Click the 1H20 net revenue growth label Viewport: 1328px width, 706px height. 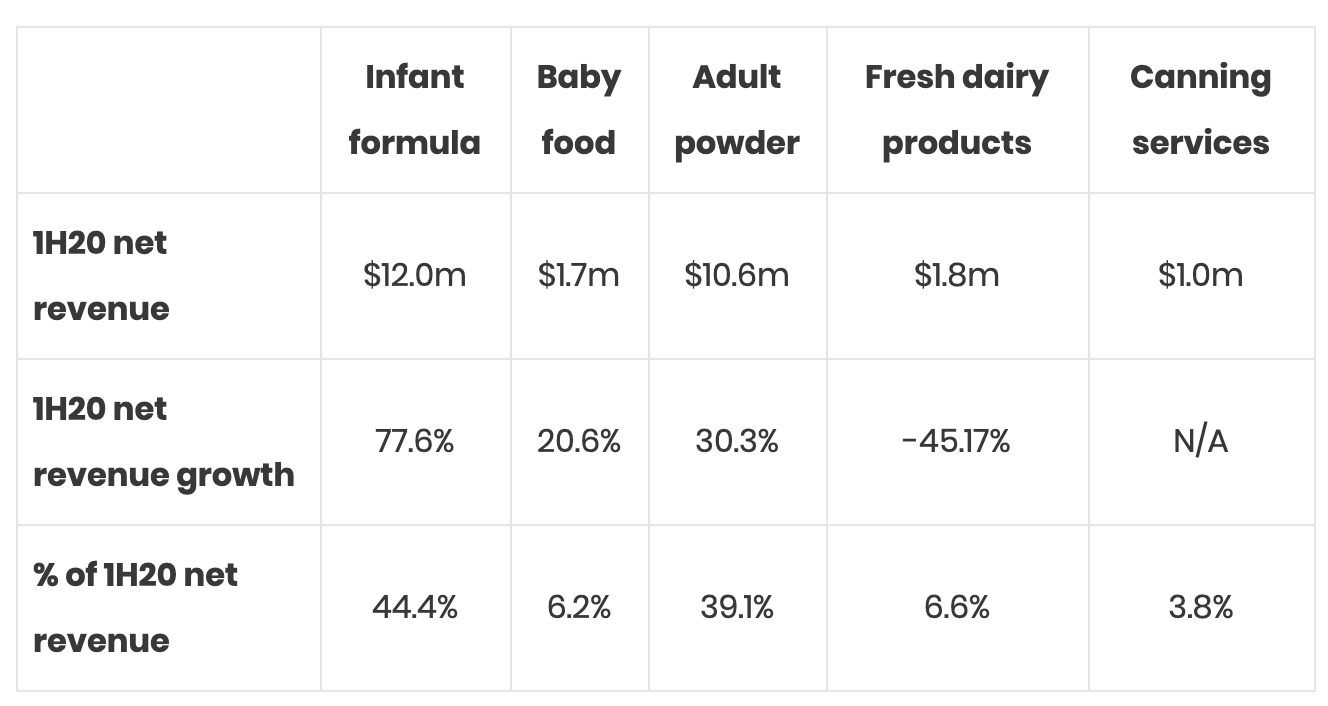tap(163, 441)
